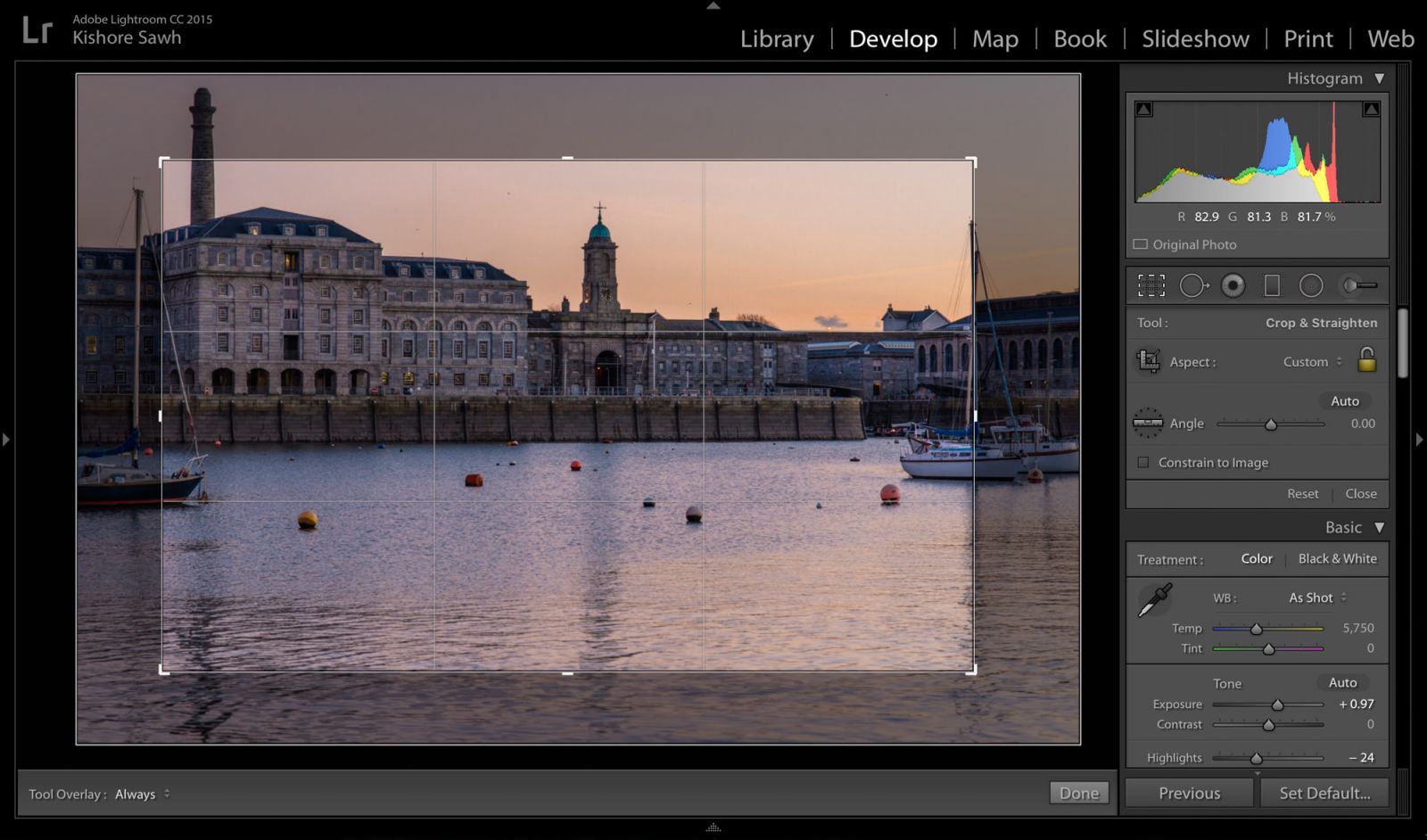
Task: Open the Red Eye Correction tool
Action: click(x=1233, y=285)
